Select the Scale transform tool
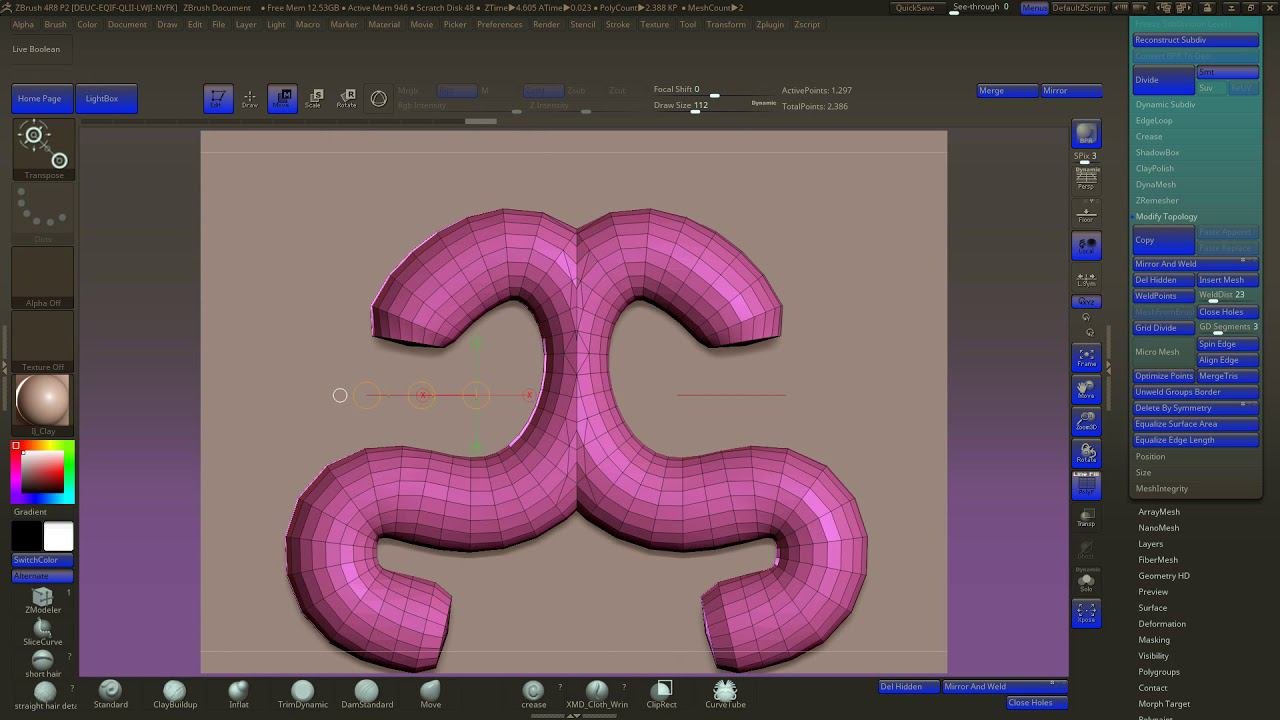Screen dimensions: 1280x720 [314, 98]
